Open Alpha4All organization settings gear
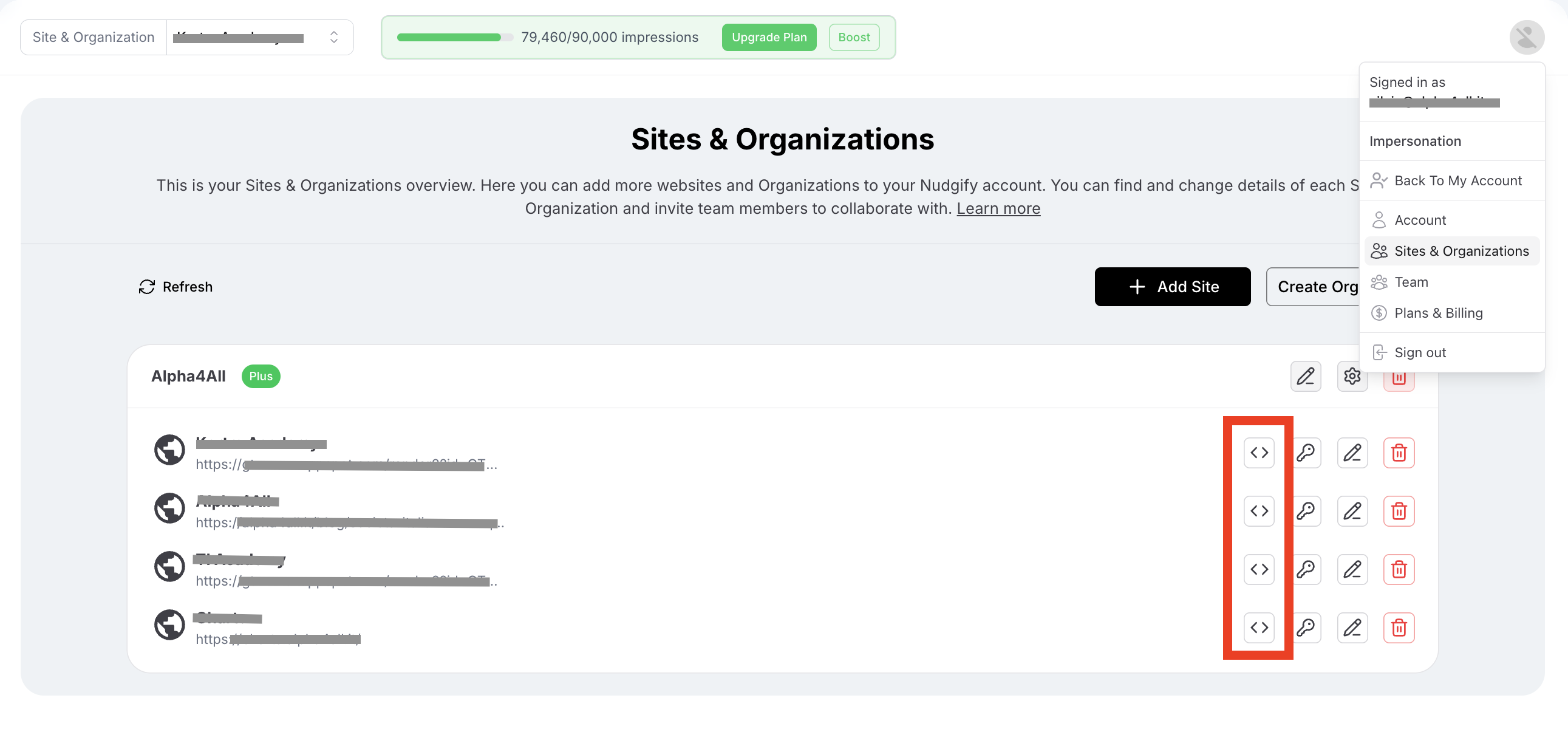The height and width of the screenshot is (729, 1568). [1352, 377]
